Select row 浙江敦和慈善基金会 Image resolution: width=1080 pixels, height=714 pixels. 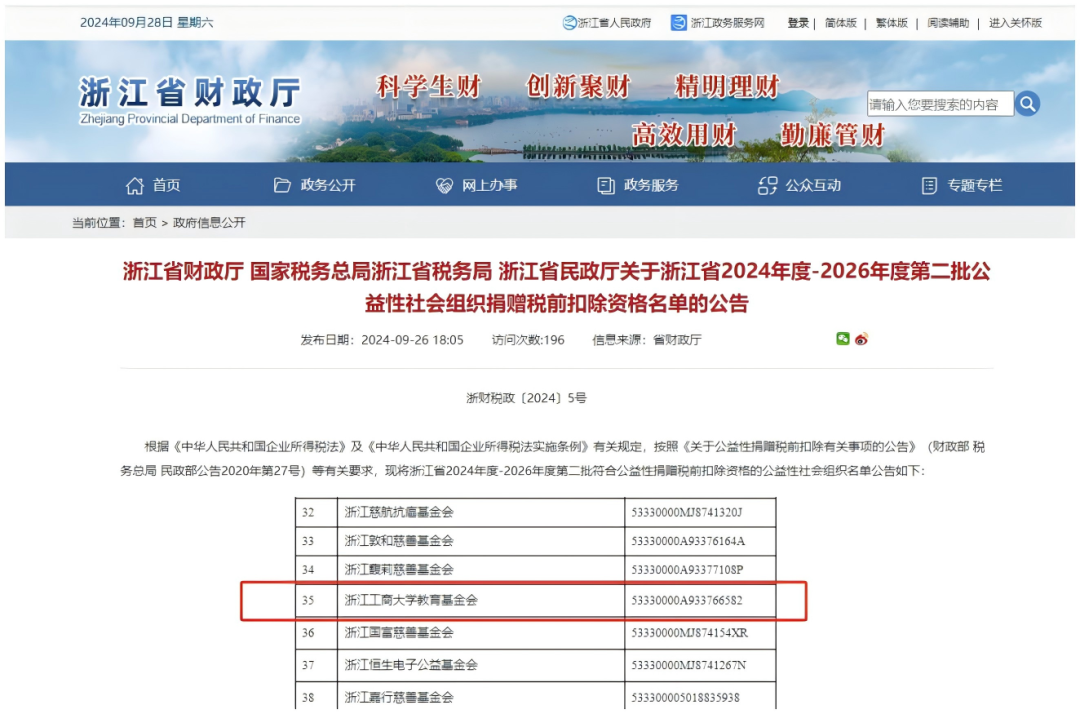pos(536,541)
